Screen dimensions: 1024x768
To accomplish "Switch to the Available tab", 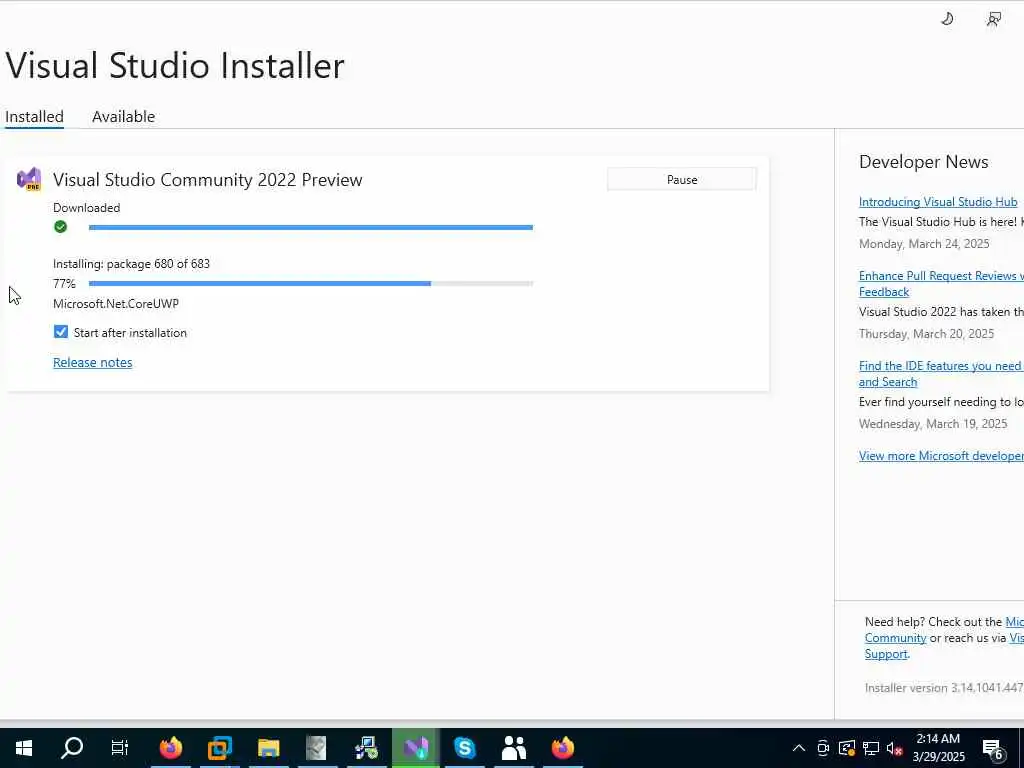I will (x=123, y=116).
